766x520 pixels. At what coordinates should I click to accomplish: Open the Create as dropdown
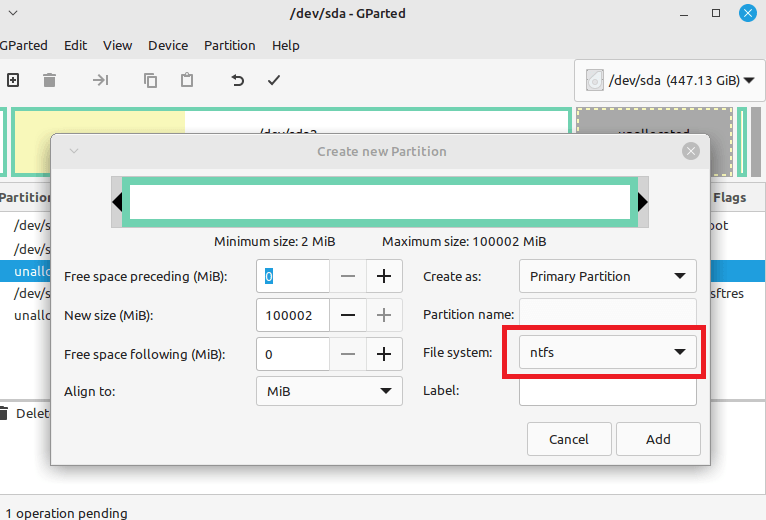coord(608,276)
